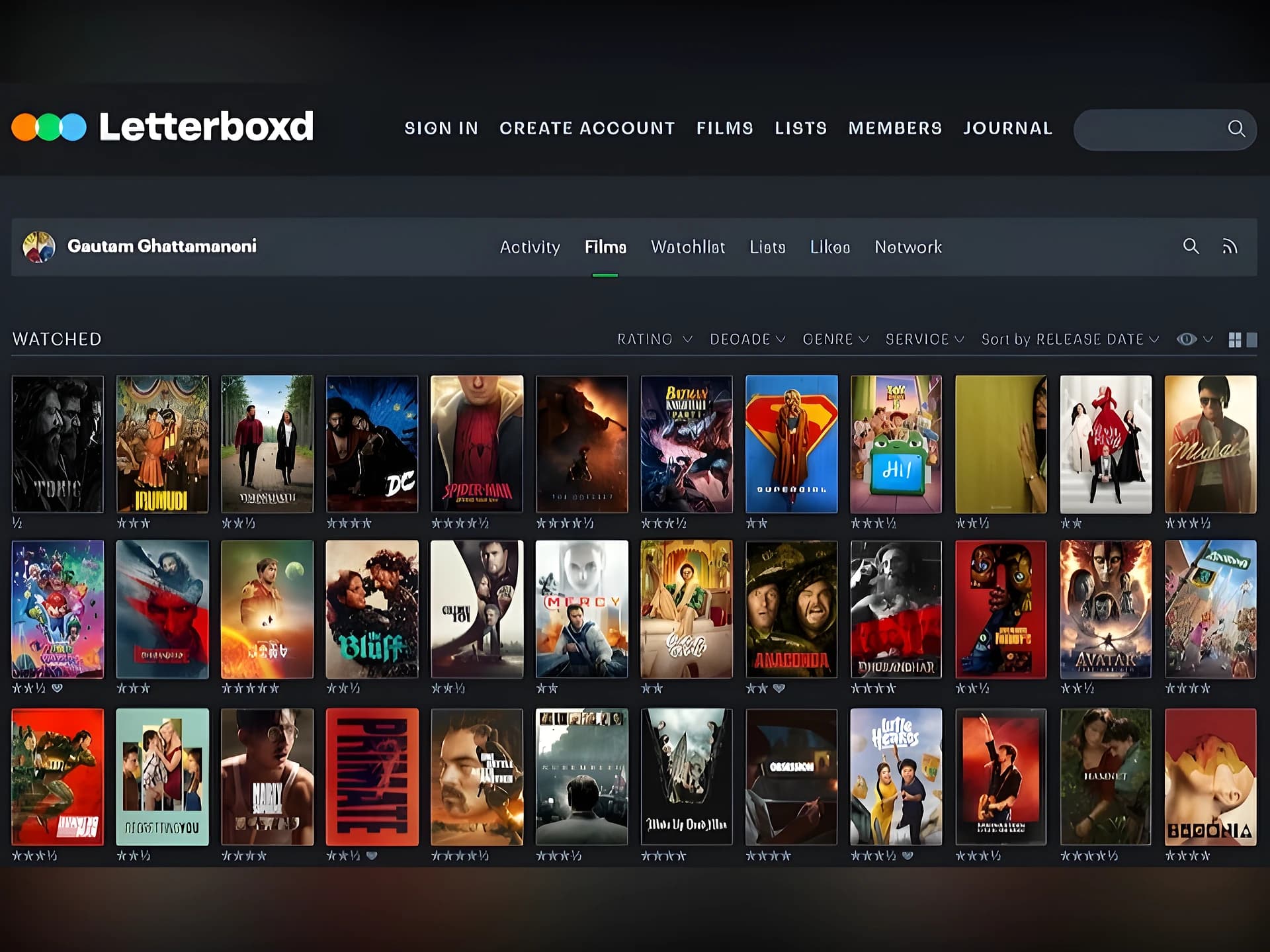Open the Toy Story poster showing 'Hi!'
Viewport: 1270px width, 952px height.
[x=896, y=444]
